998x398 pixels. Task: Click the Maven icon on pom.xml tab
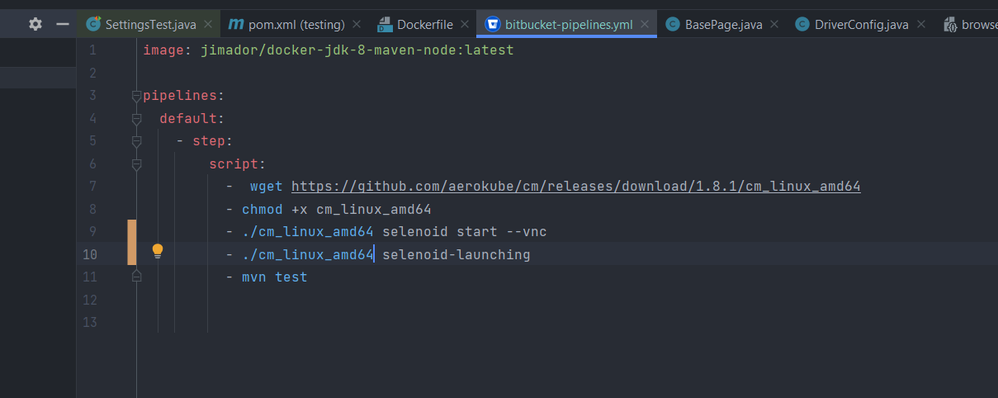(x=236, y=24)
